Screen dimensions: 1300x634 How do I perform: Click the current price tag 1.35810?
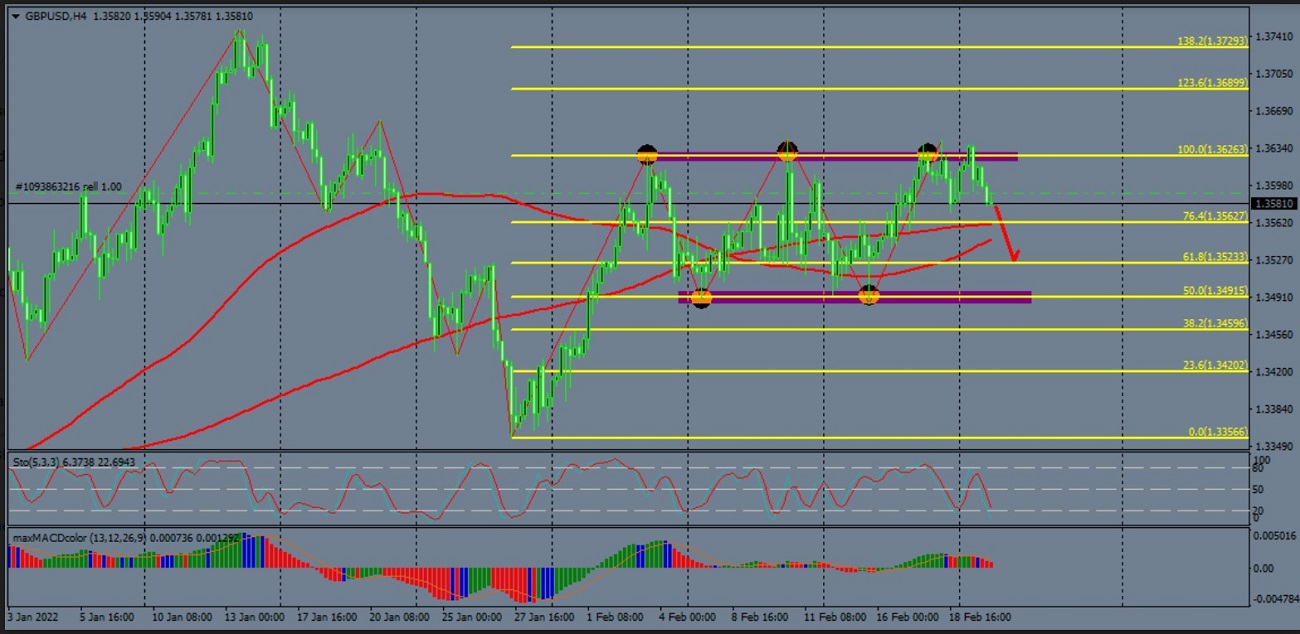1273,204
